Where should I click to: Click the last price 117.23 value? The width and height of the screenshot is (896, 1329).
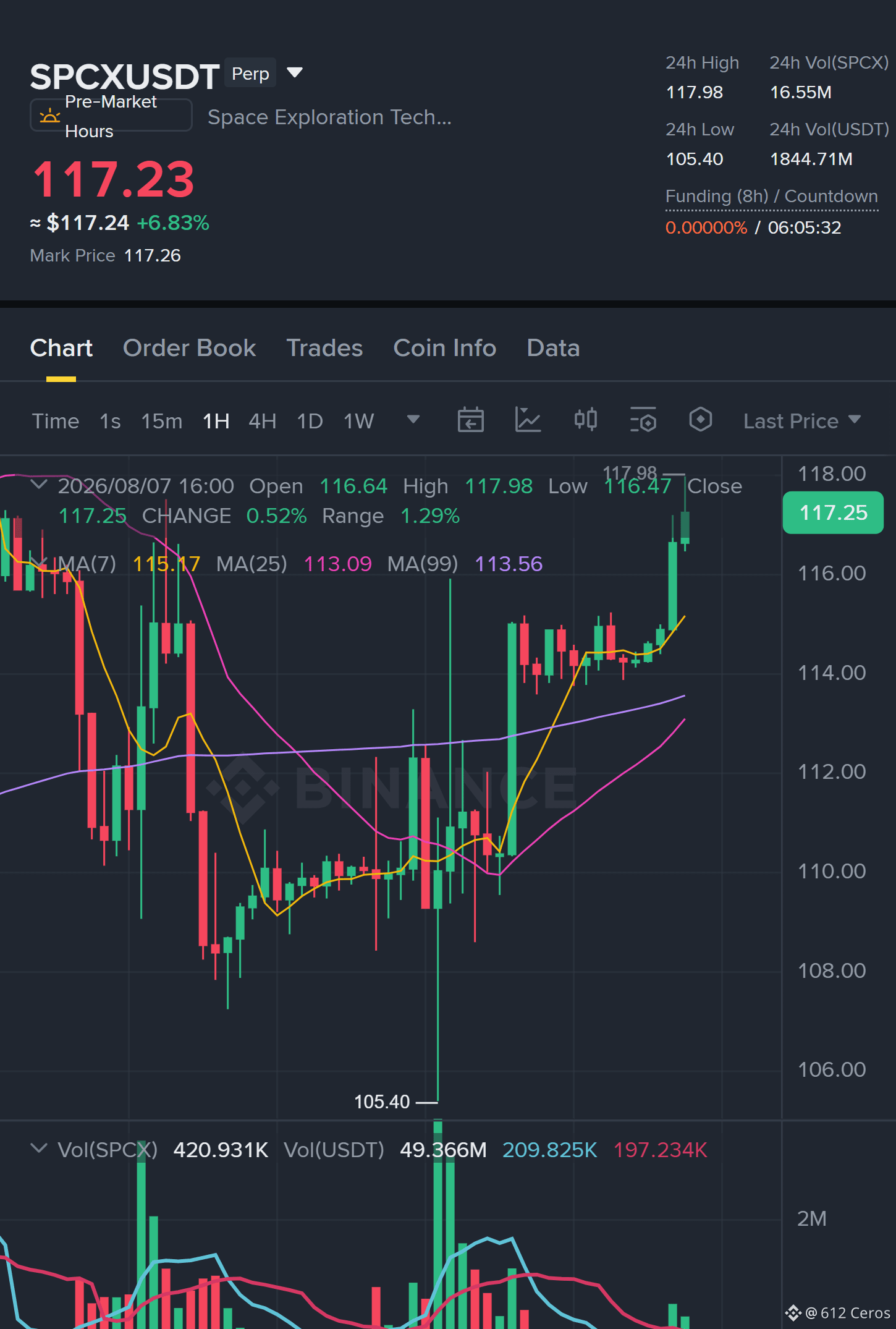tap(113, 179)
